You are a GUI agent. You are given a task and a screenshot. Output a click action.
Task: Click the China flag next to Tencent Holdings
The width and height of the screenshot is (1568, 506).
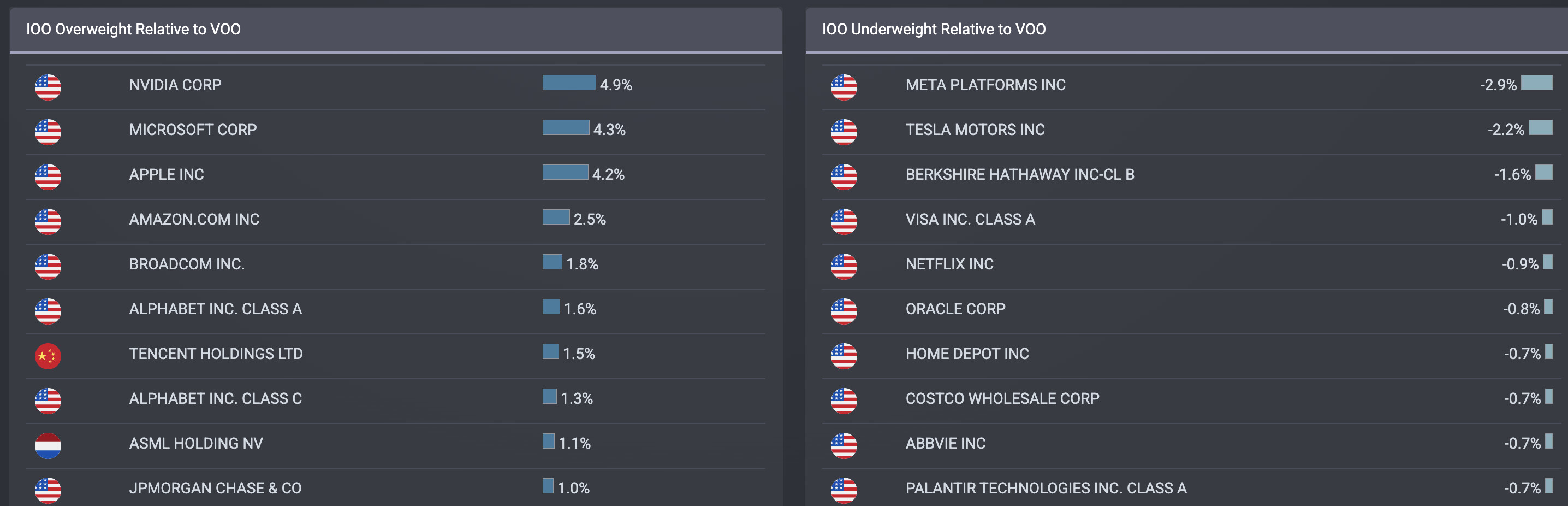coord(47,356)
